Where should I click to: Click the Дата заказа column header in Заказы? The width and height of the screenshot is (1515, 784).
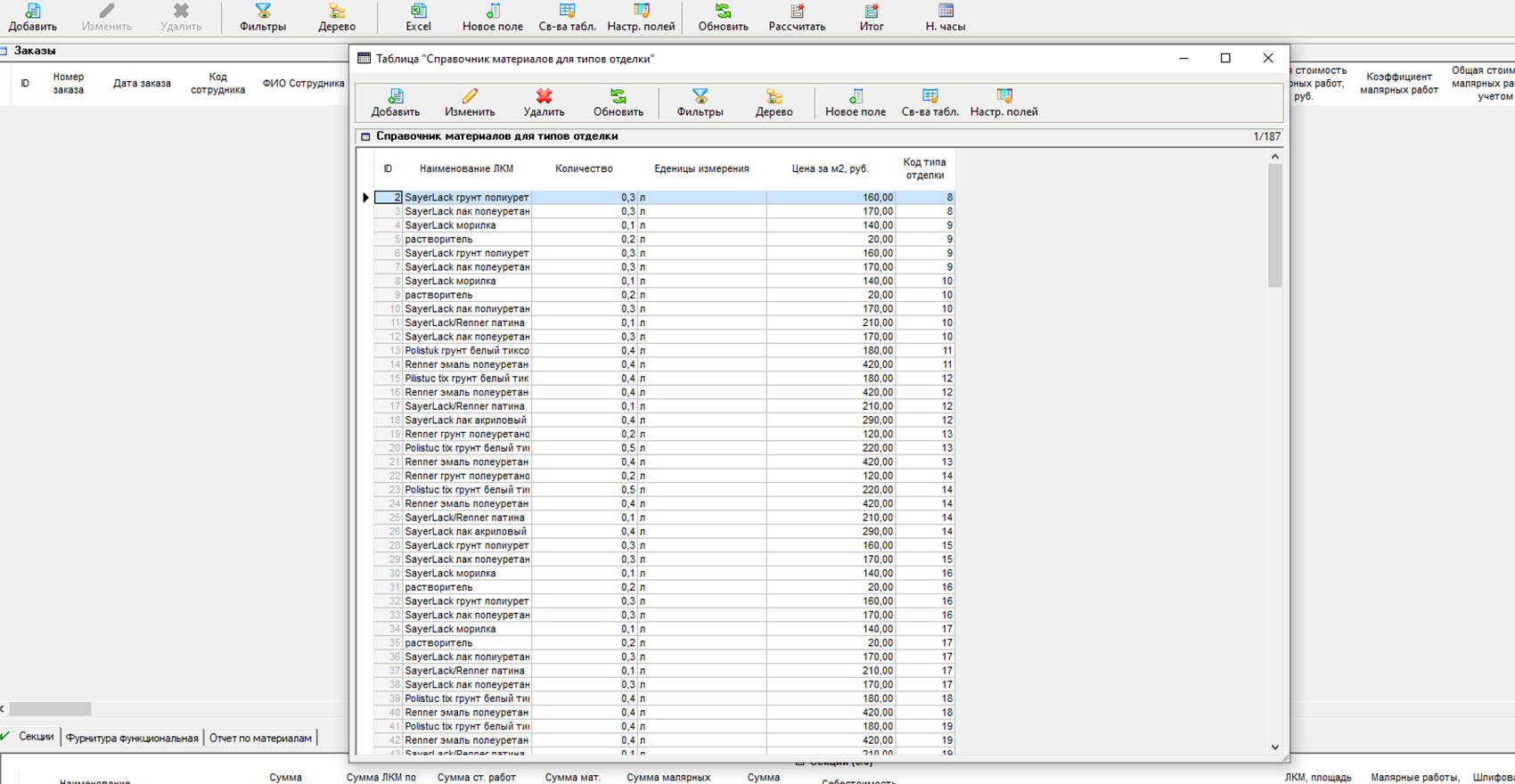[142, 84]
